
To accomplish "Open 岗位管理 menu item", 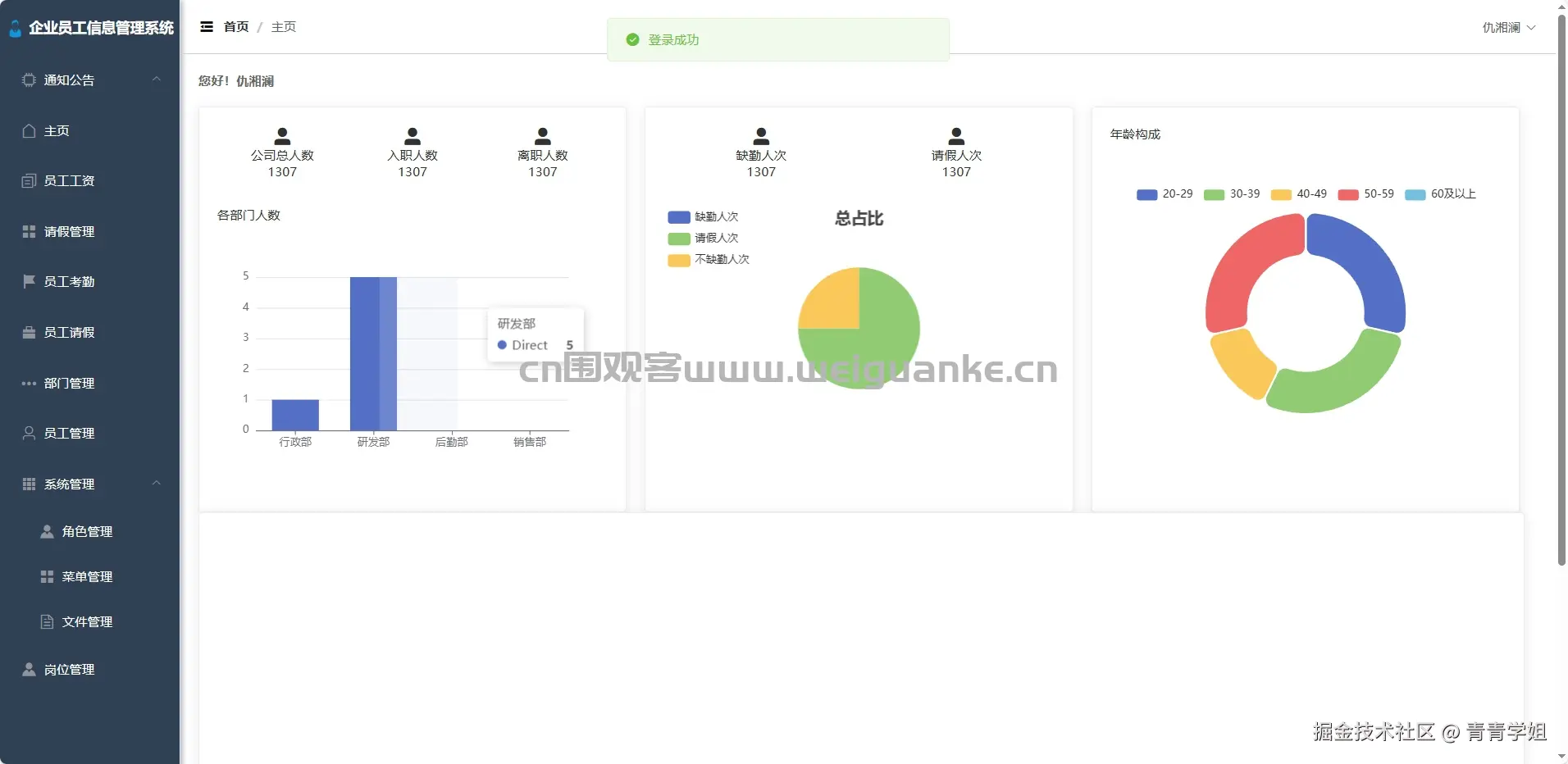I will click(x=89, y=670).
